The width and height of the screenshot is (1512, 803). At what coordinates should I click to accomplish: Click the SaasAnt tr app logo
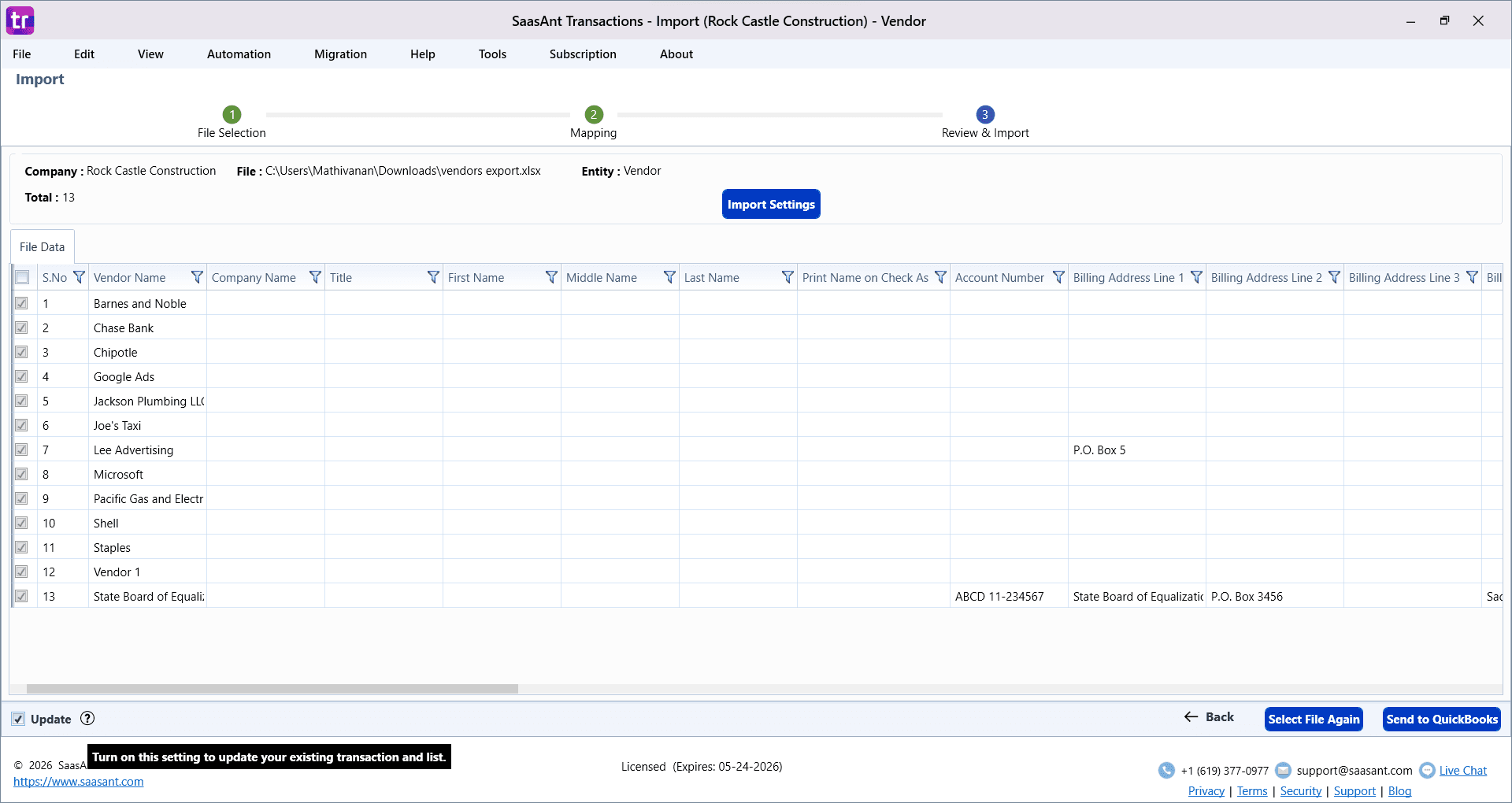(x=20, y=20)
